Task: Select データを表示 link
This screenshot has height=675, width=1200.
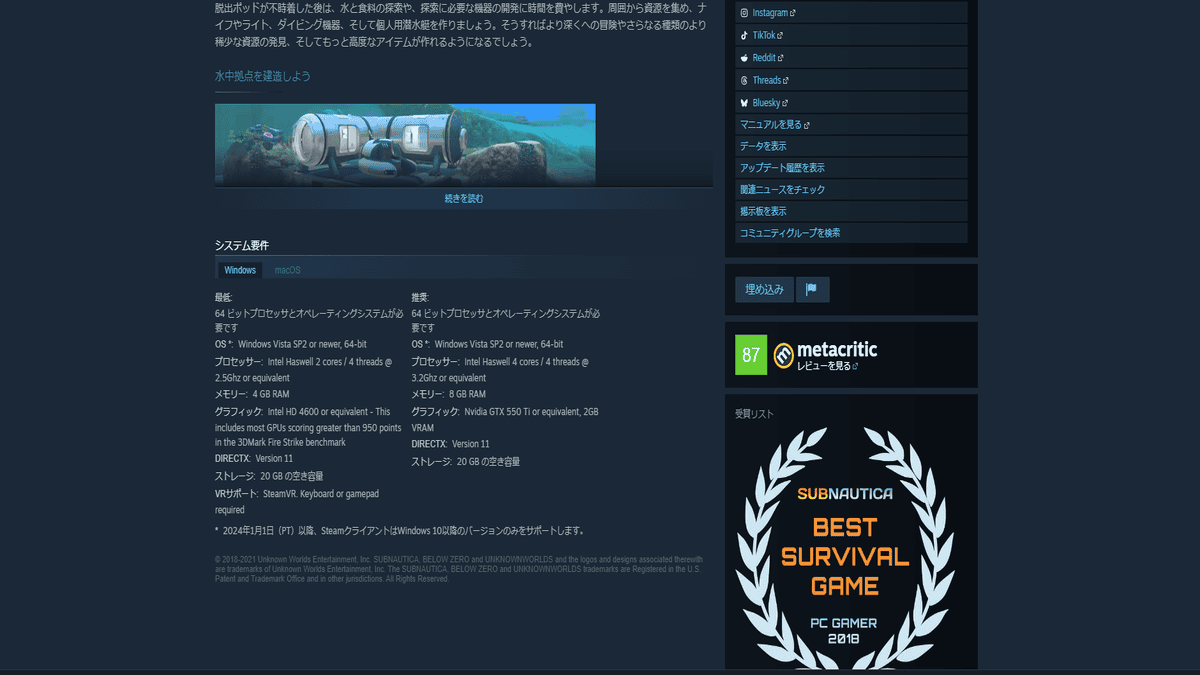Action: pos(851,146)
